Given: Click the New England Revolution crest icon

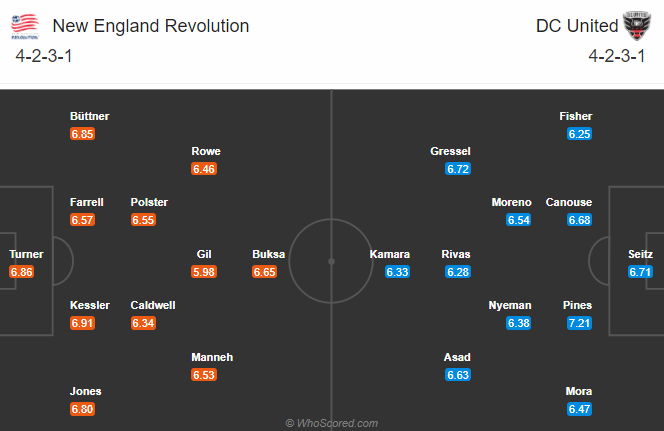Looking at the screenshot, I should point(25,24).
